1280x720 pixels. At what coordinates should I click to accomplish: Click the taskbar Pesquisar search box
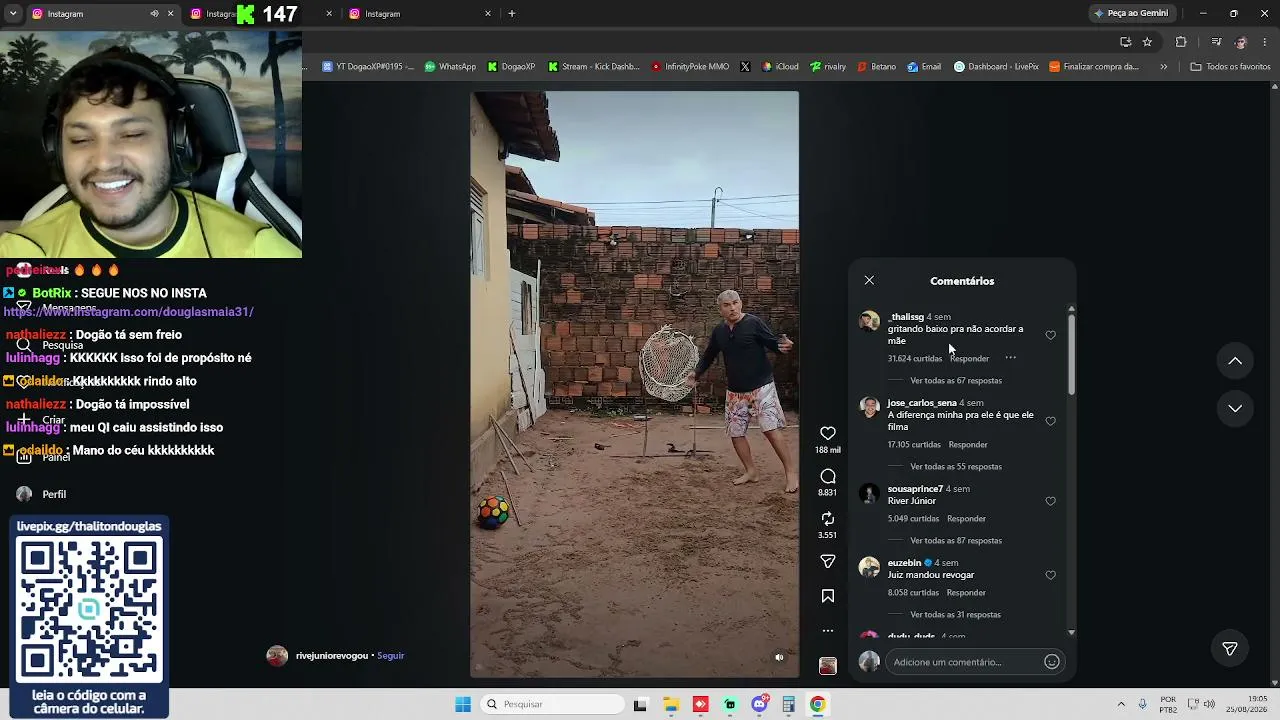tap(552, 704)
